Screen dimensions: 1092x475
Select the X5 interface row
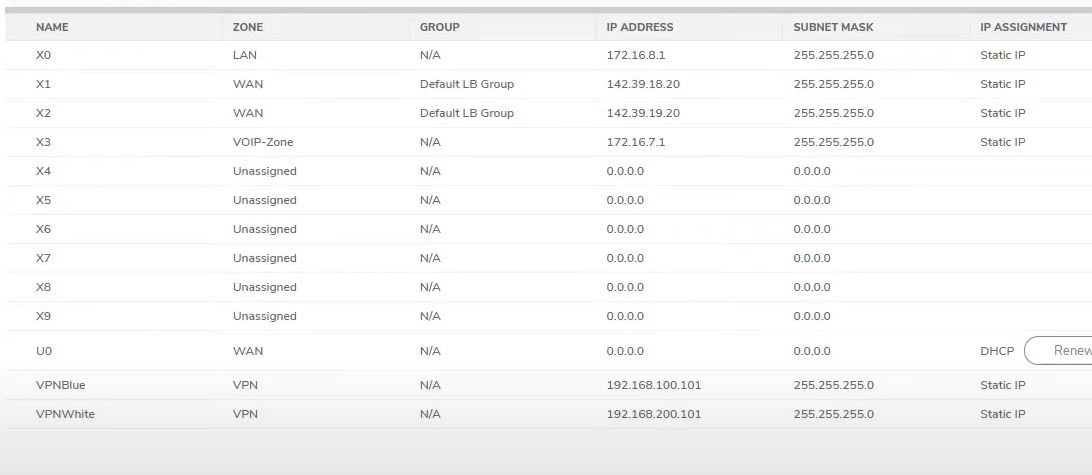coord(43,200)
